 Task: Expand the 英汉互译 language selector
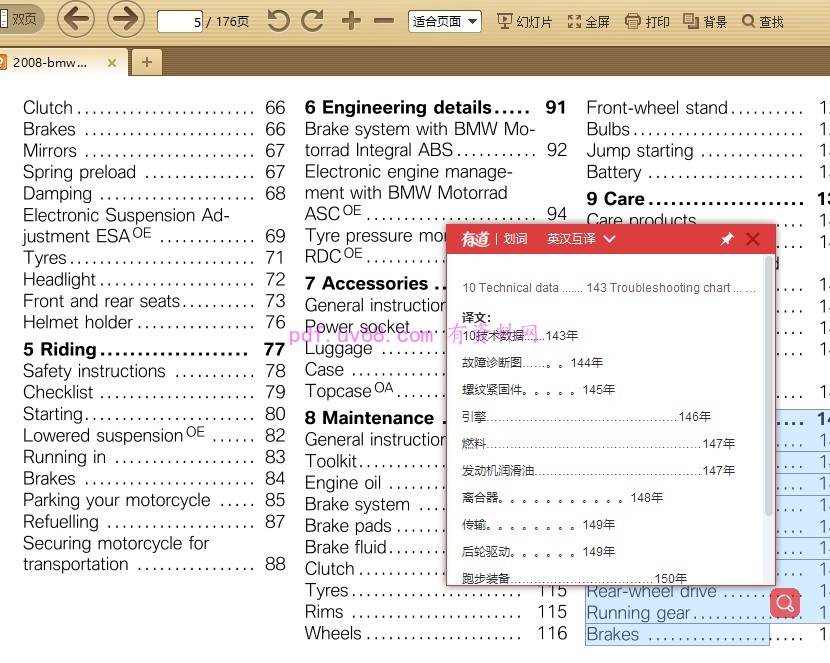click(x=581, y=240)
